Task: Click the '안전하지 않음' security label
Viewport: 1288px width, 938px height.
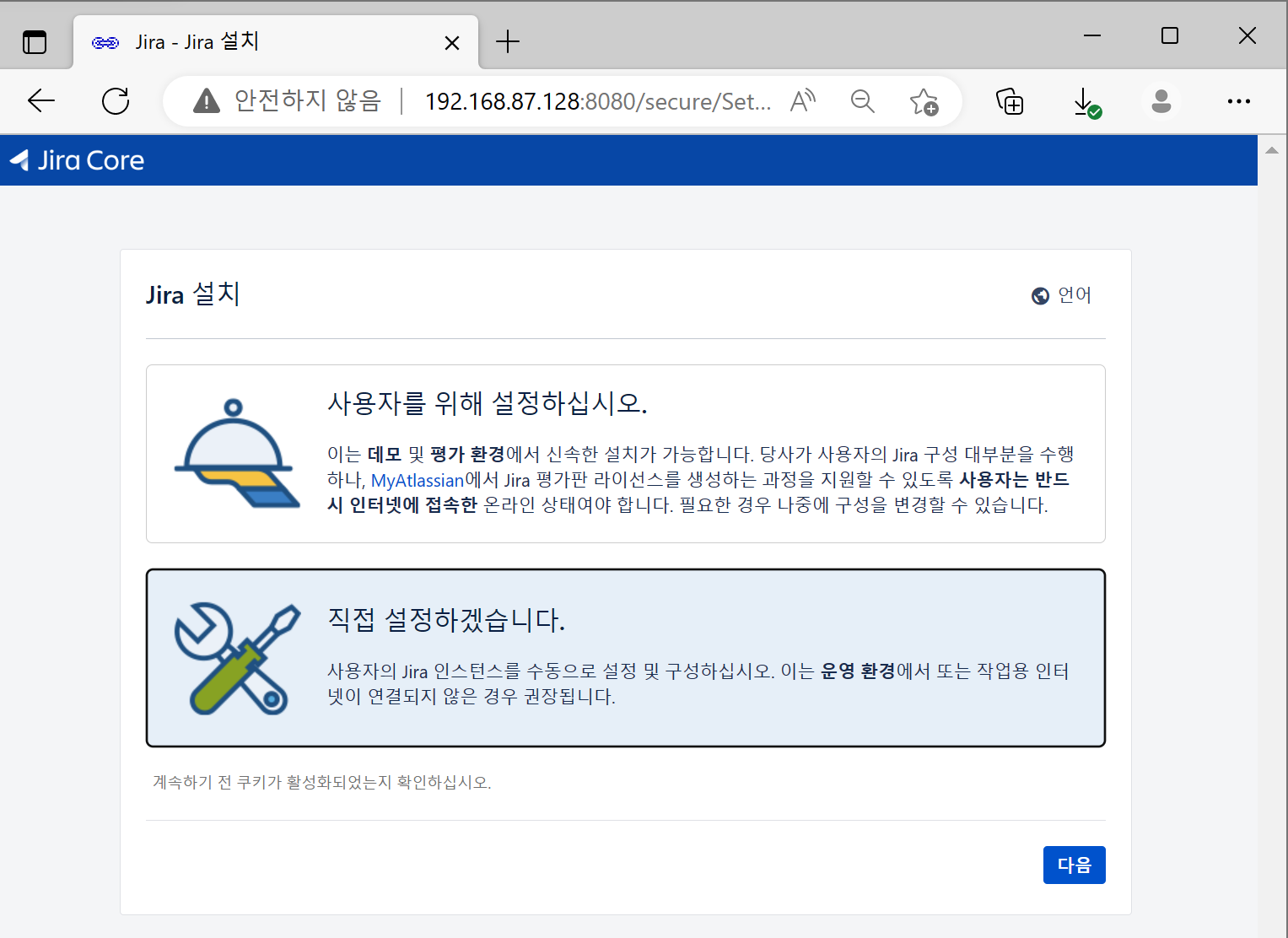Action: tap(308, 100)
